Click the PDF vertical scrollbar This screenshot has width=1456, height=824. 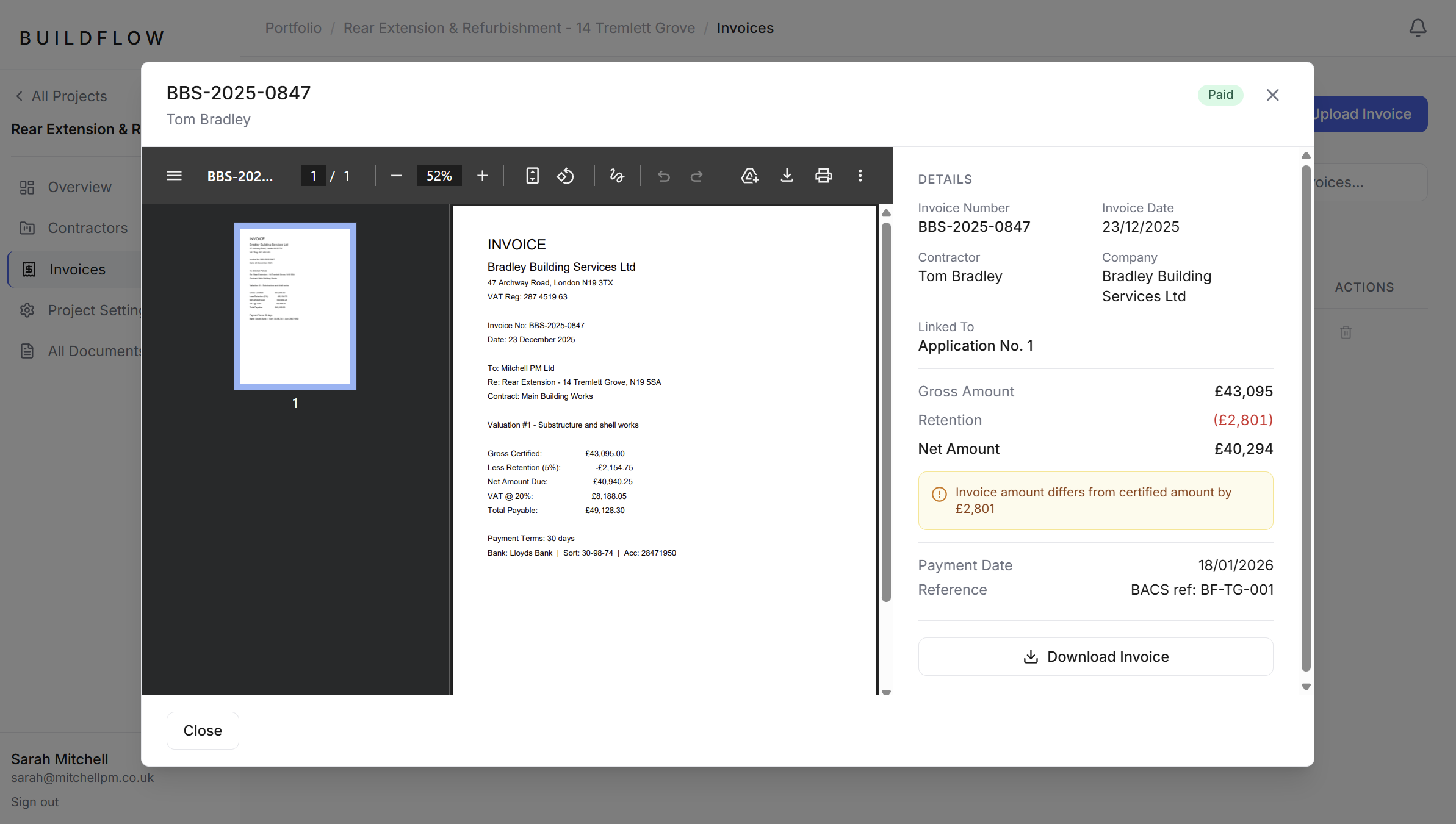(886, 412)
